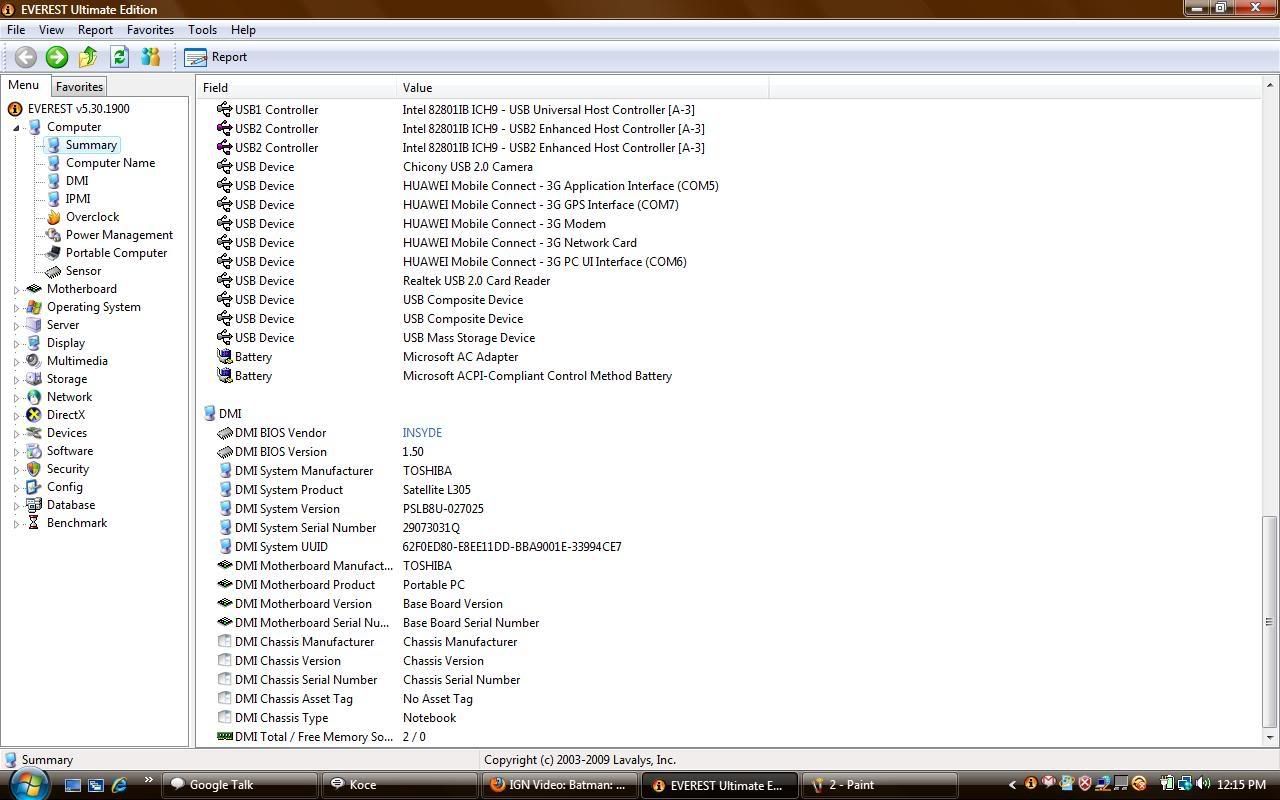
Task: Open the Tools menu
Action: pyautogui.click(x=202, y=30)
